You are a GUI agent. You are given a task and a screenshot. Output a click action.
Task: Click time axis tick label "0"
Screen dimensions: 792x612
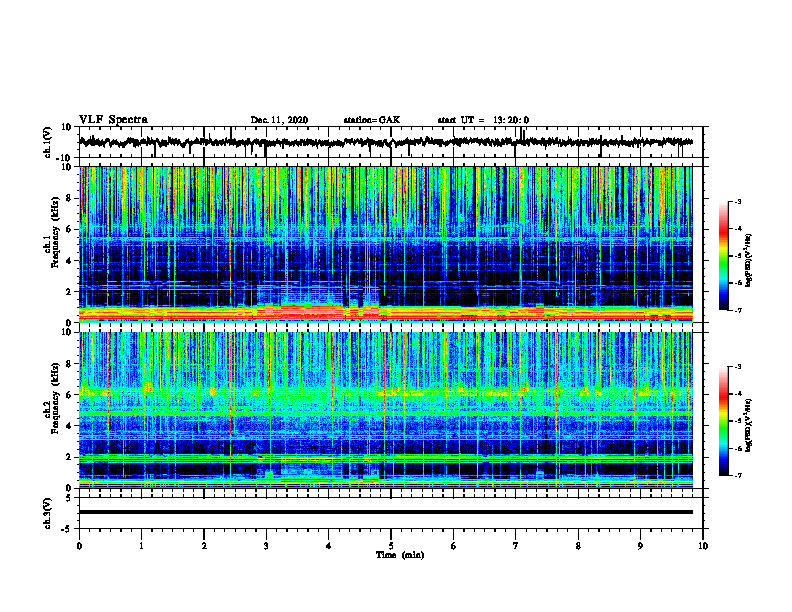pyautogui.click(x=79, y=546)
